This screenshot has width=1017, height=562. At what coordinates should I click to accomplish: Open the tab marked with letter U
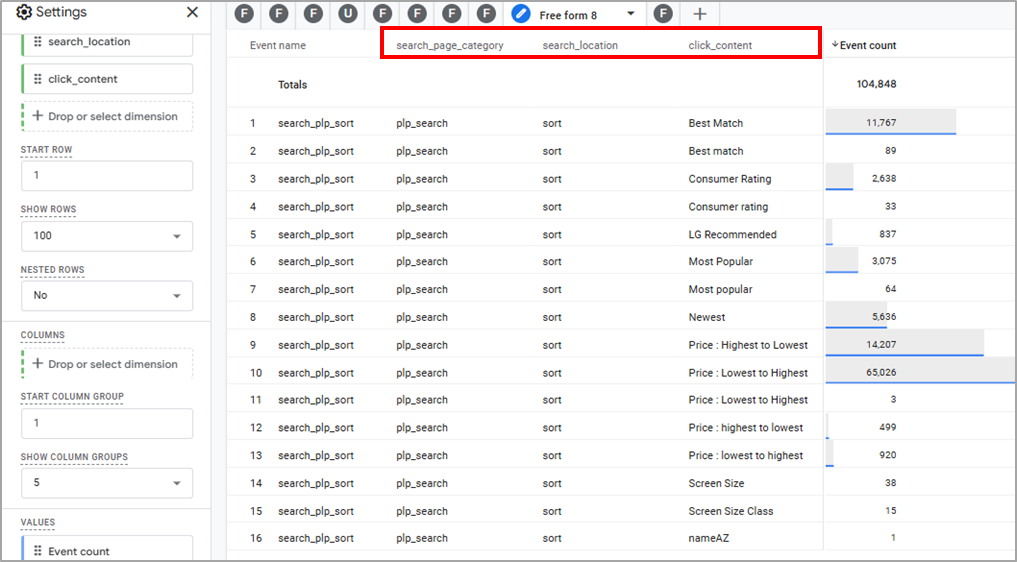[x=347, y=14]
